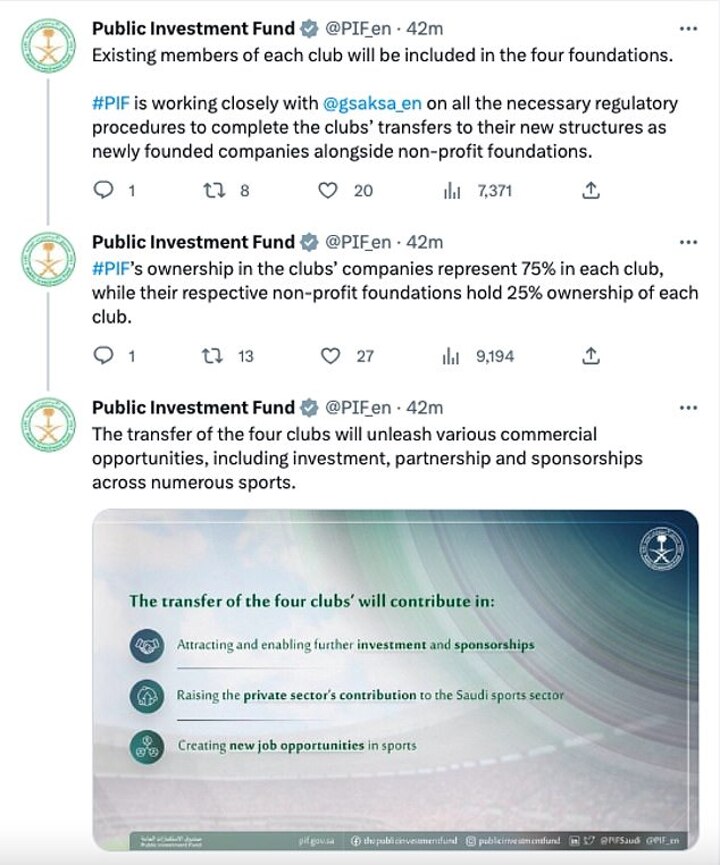Open more options on the ownership tweet

[x=688, y=242]
